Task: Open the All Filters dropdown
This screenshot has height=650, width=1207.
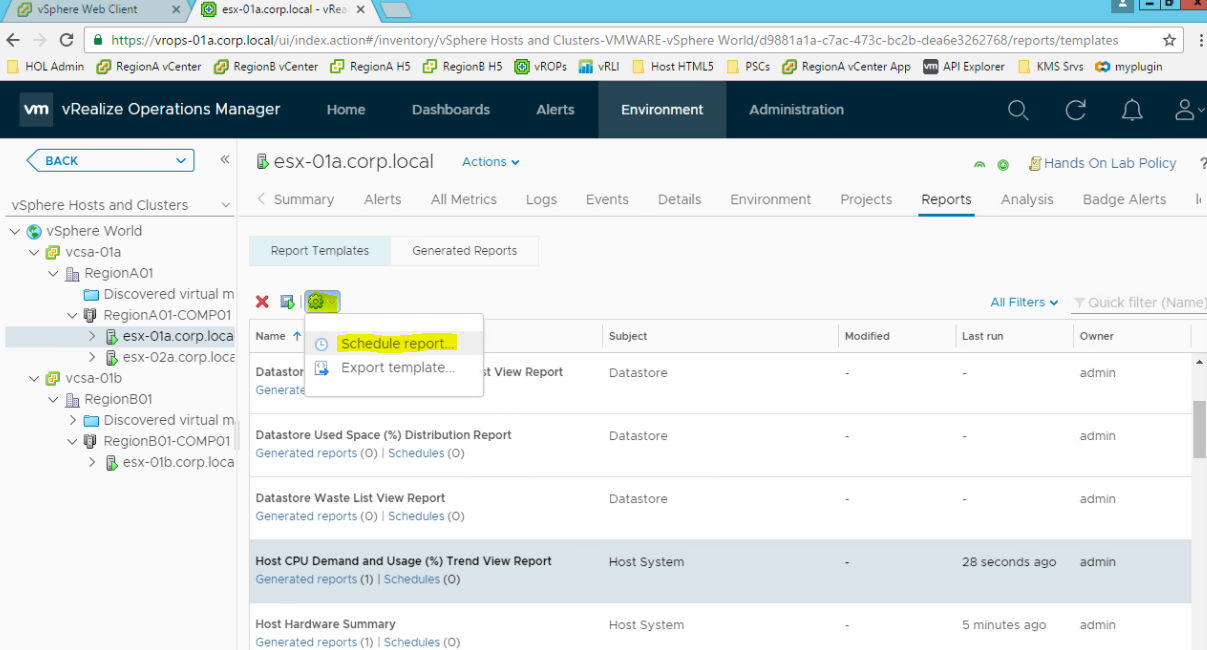Action: coord(1024,302)
